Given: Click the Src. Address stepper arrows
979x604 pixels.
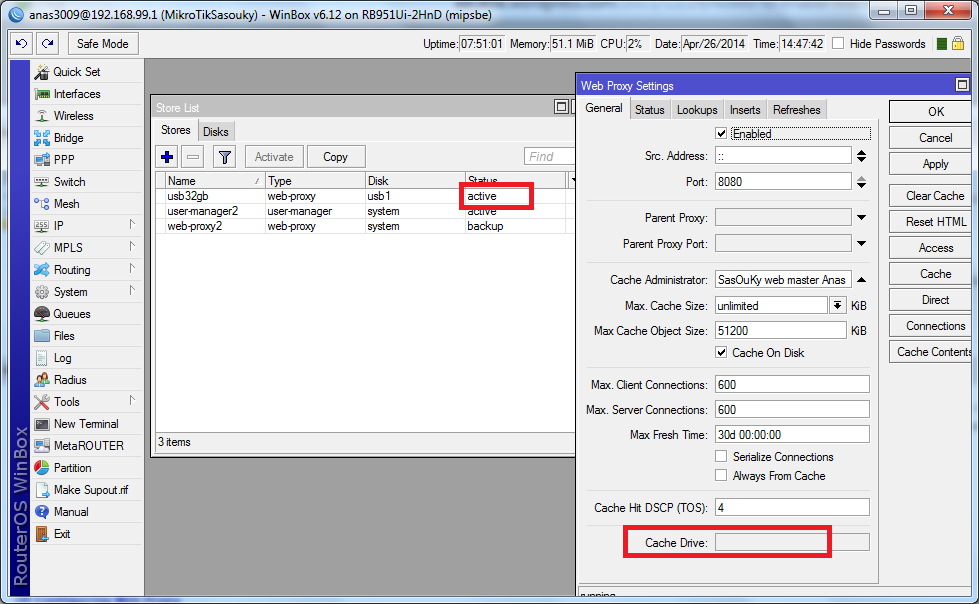Looking at the screenshot, I should 862,156.
